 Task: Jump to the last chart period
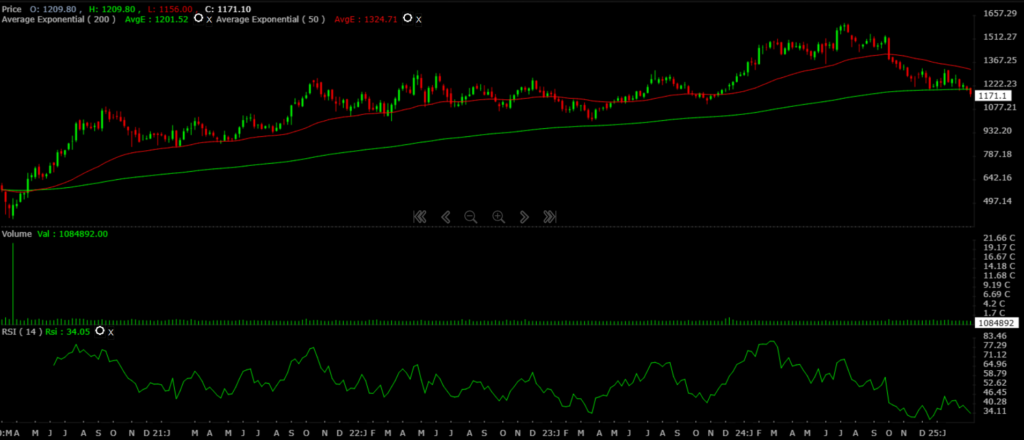point(550,217)
